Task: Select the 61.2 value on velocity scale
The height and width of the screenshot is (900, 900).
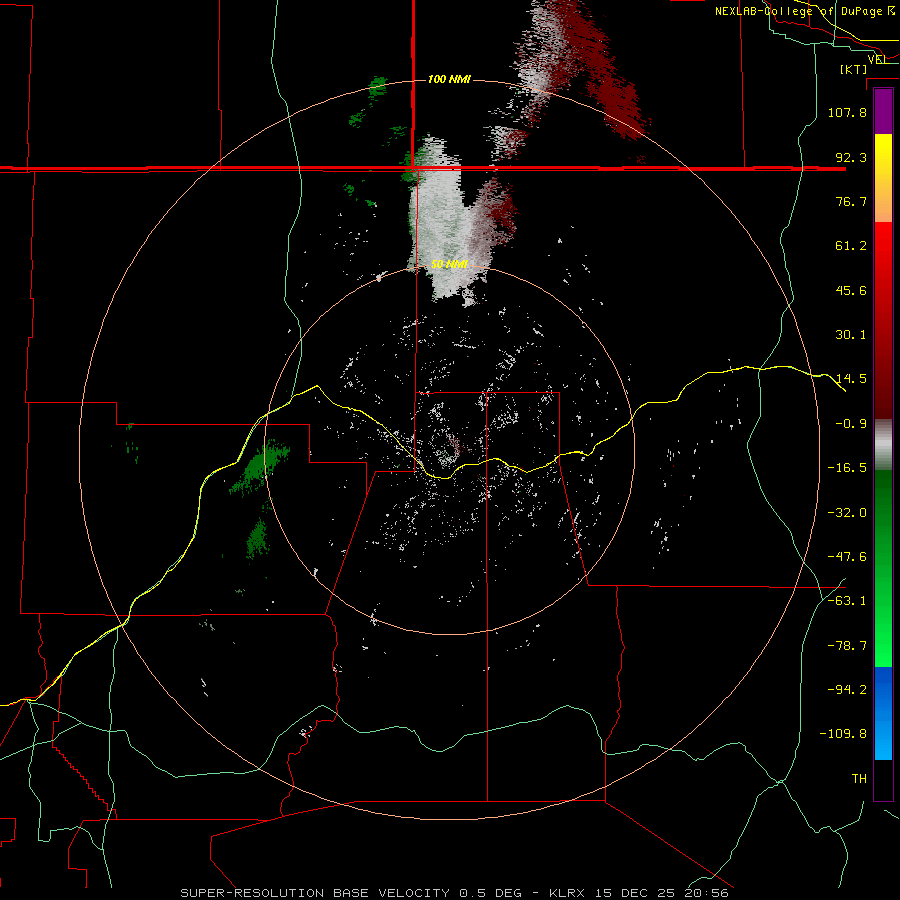Action: click(x=851, y=246)
